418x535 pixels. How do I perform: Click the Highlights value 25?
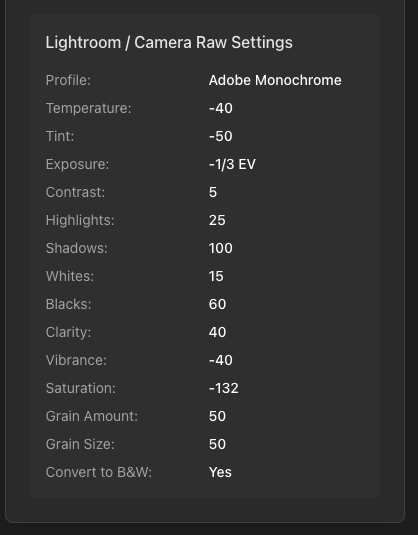point(217,220)
